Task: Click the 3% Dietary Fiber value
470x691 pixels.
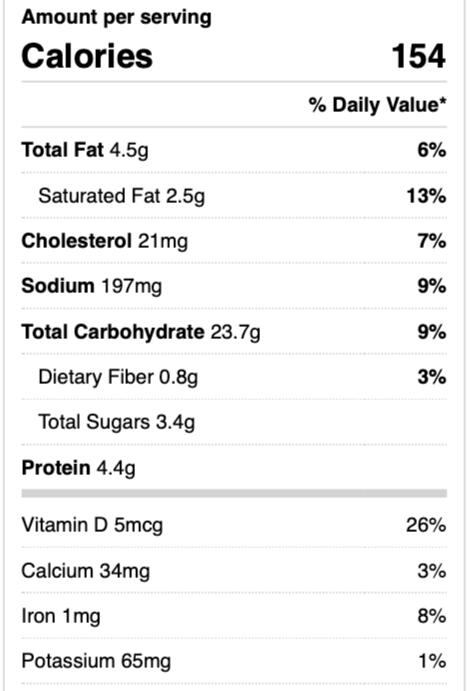Action: coord(432,377)
